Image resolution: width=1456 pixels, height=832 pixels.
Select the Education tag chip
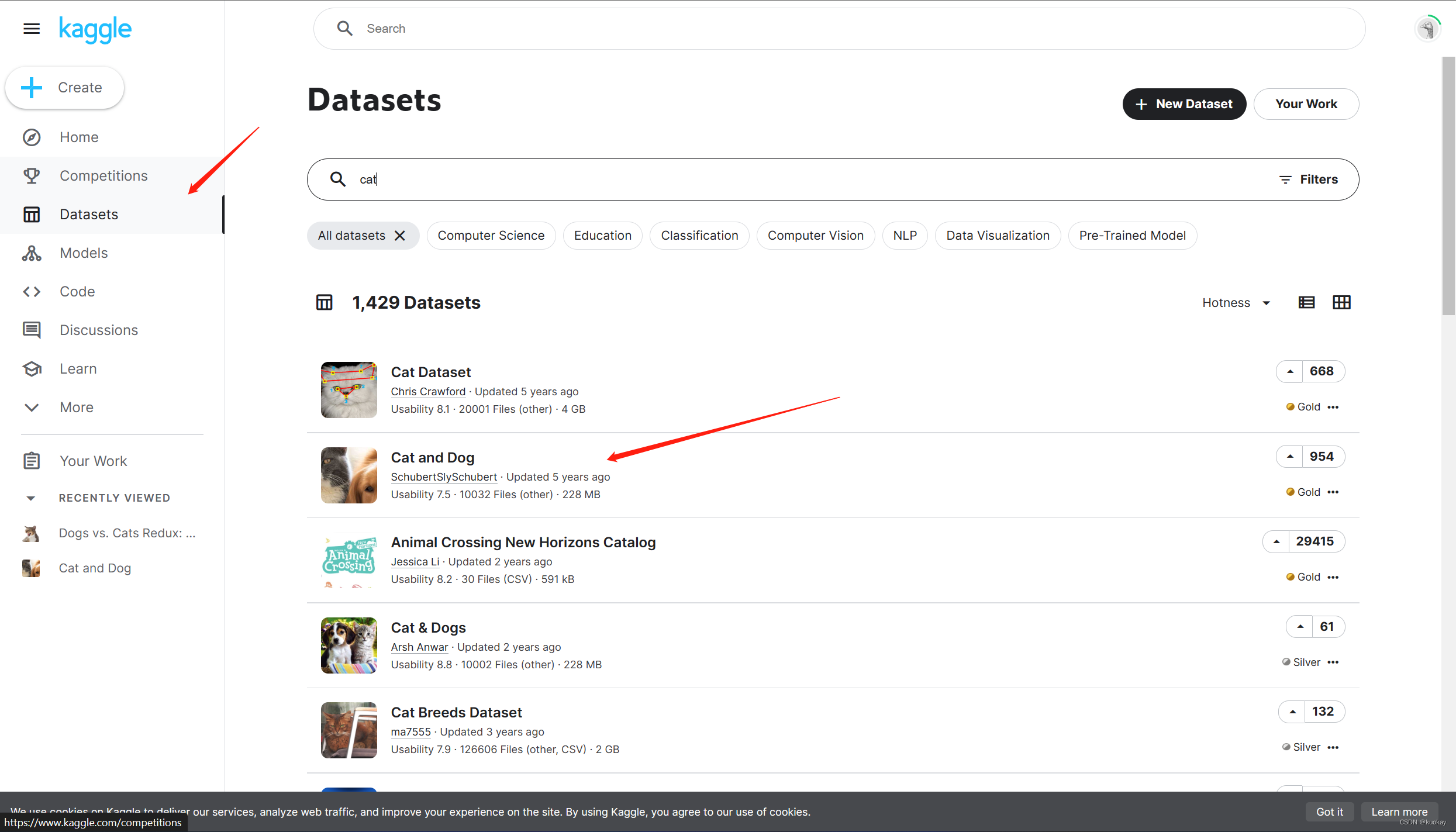click(603, 236)
